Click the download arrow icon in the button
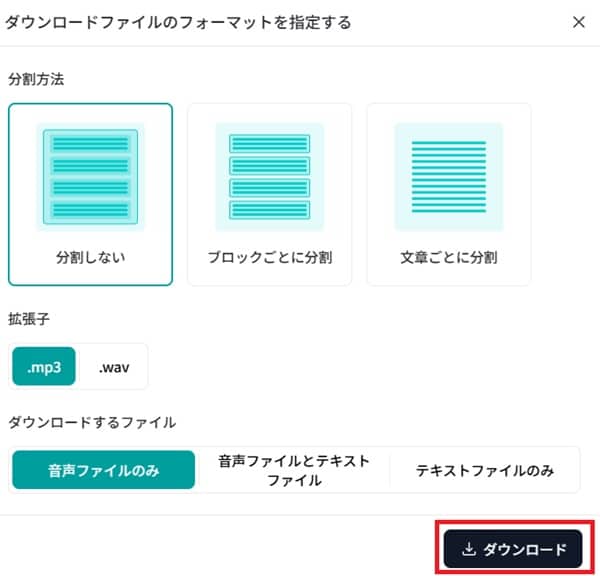 pyautogui.click(x=469, y=549)
